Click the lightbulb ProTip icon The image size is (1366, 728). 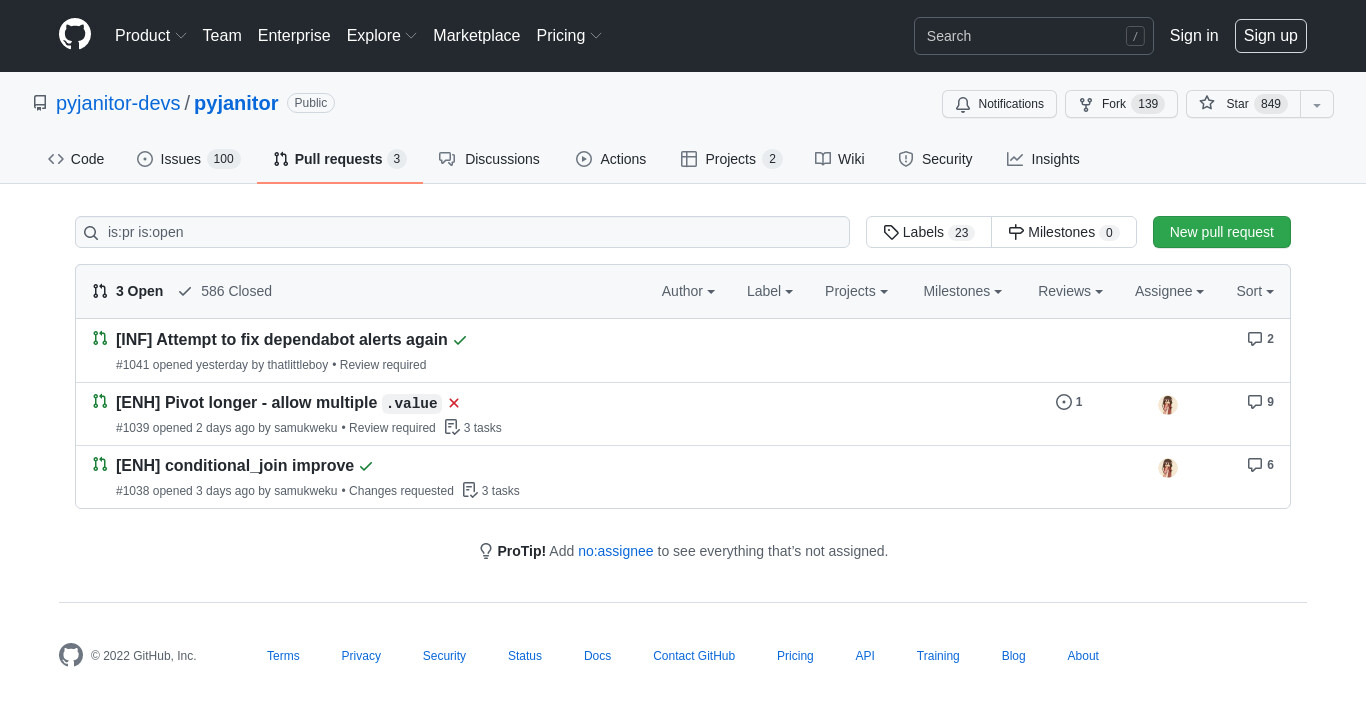coord(486,551)
